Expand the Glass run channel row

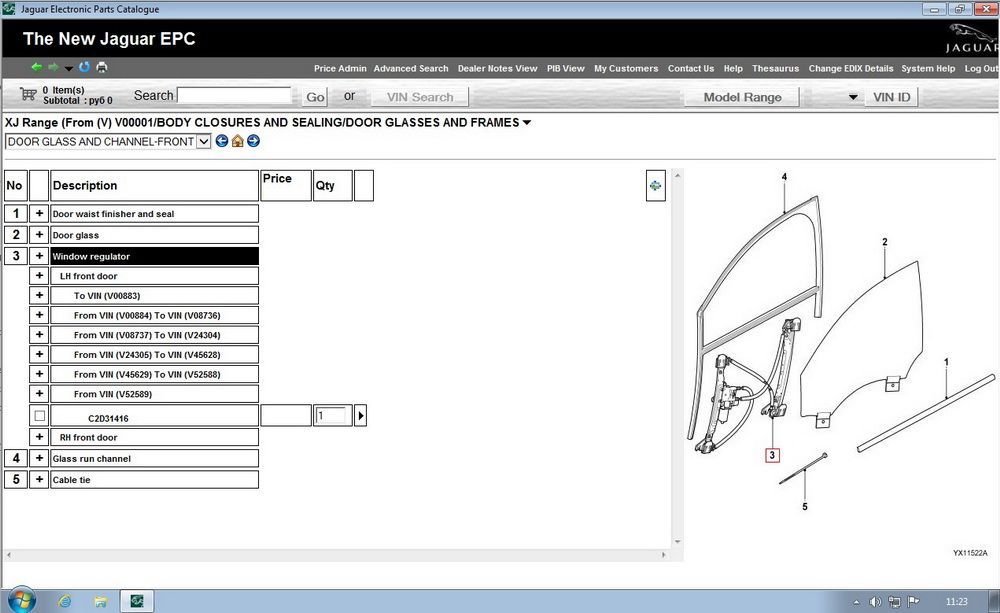pyautogui.click(x=39, y=458)
